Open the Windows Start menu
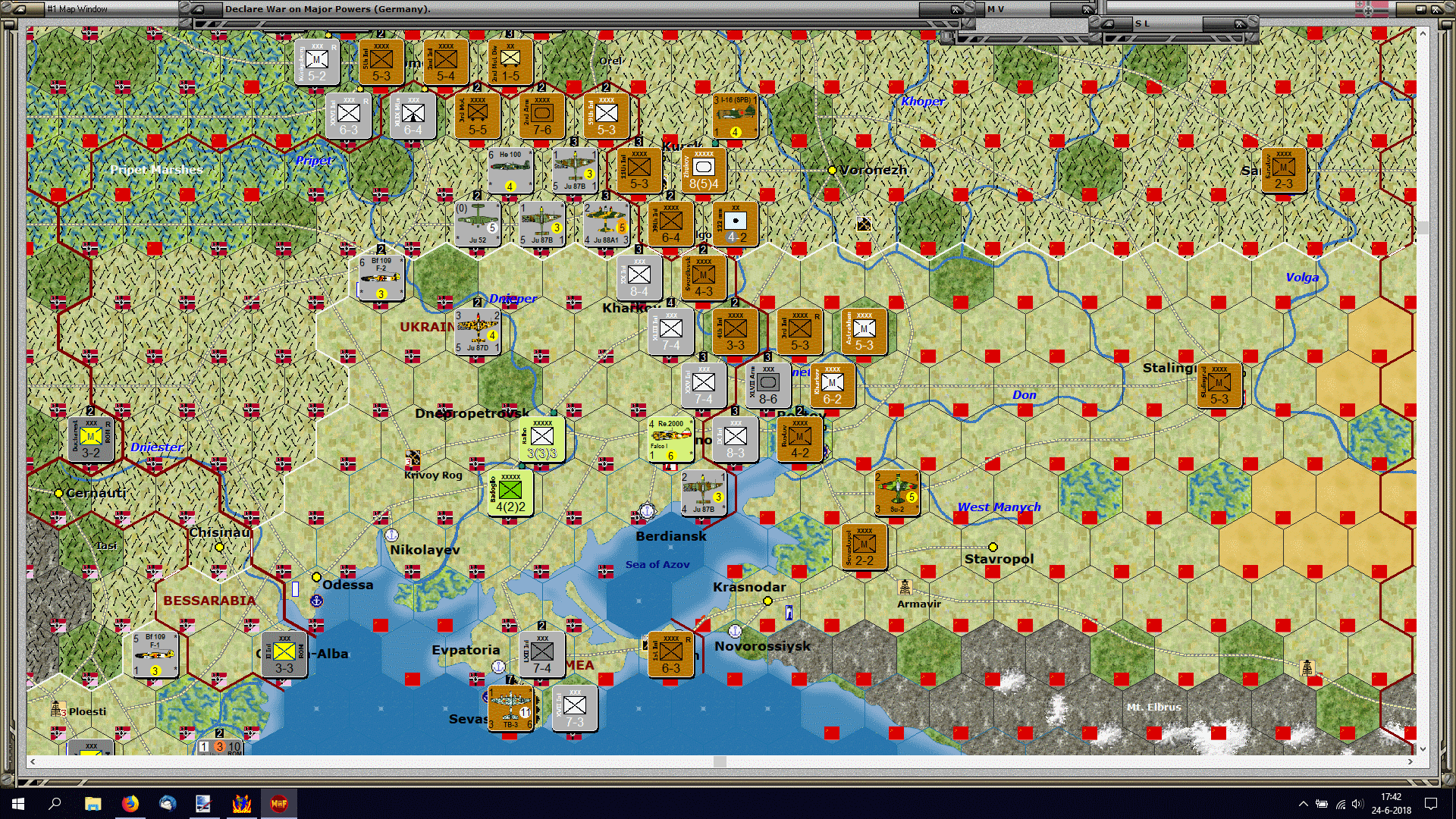 (x=18, y=803)
